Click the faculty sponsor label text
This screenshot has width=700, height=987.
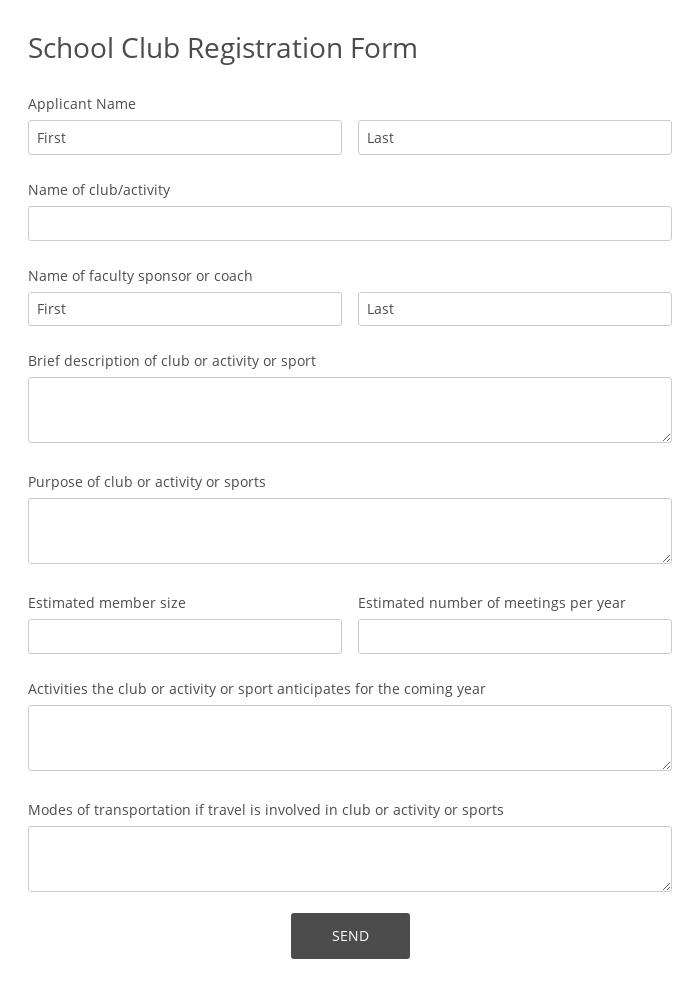tap(140, 276)
